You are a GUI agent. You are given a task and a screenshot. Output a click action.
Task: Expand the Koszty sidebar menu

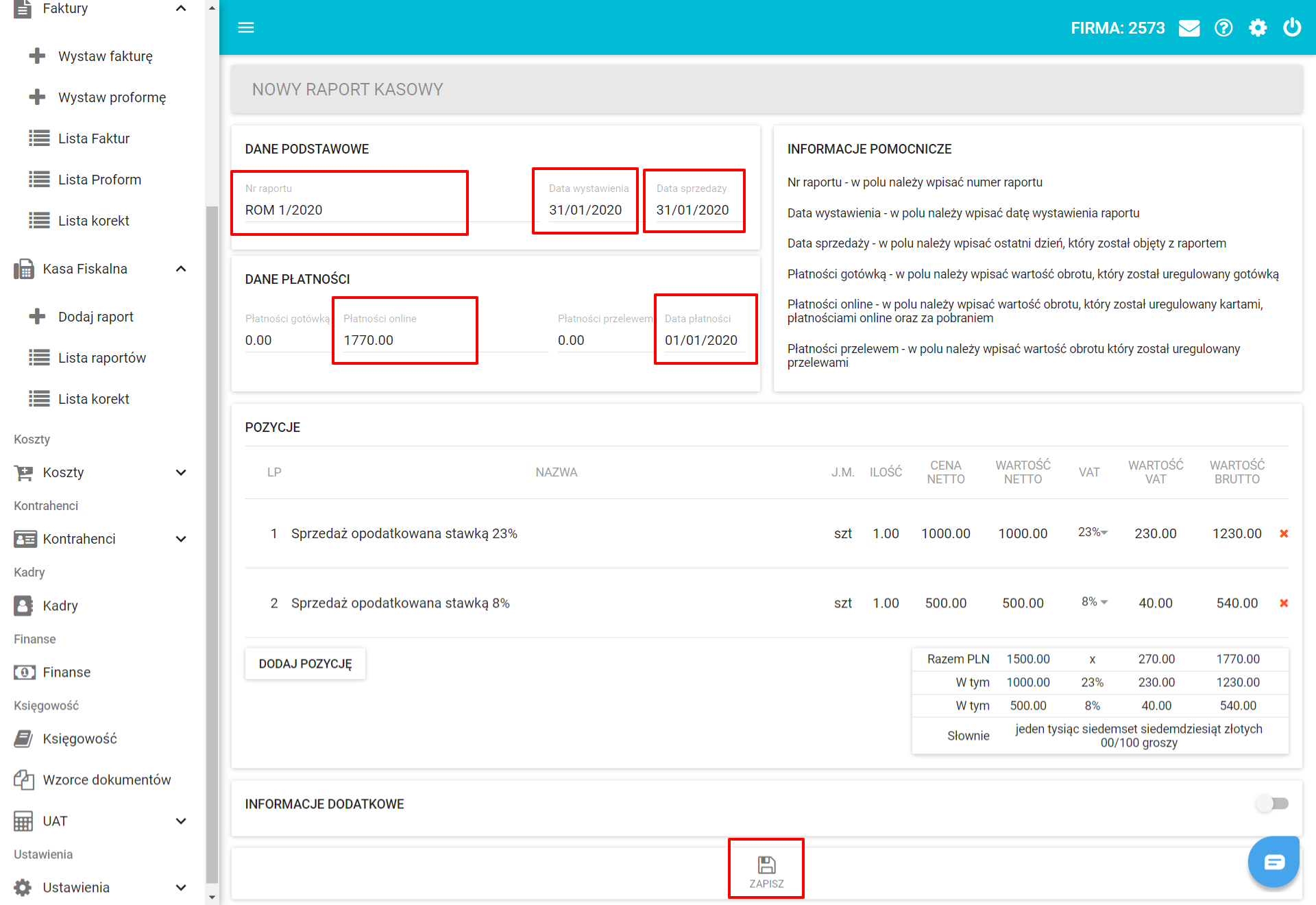pos(181,472)
